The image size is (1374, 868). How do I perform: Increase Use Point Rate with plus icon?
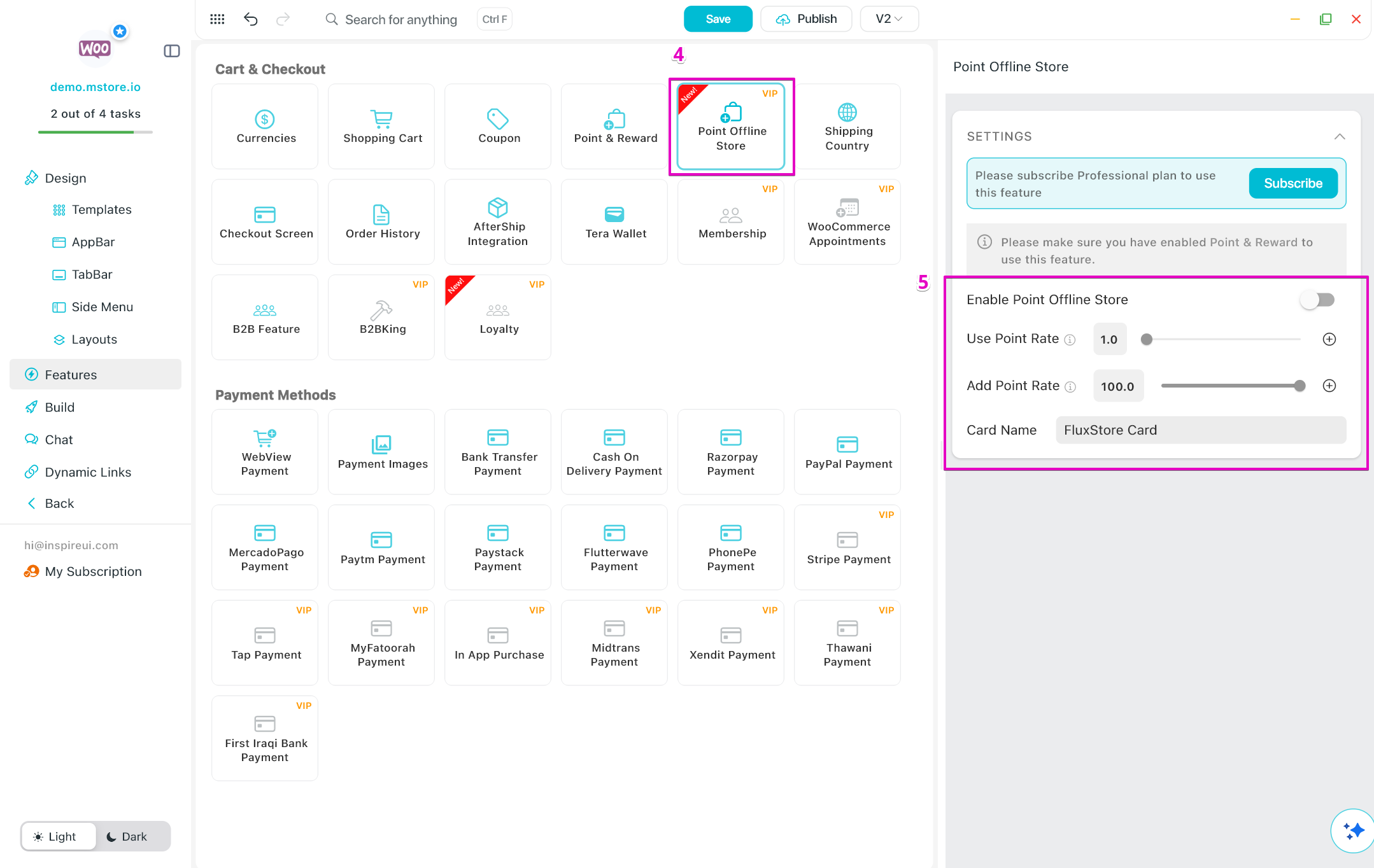1329,339
